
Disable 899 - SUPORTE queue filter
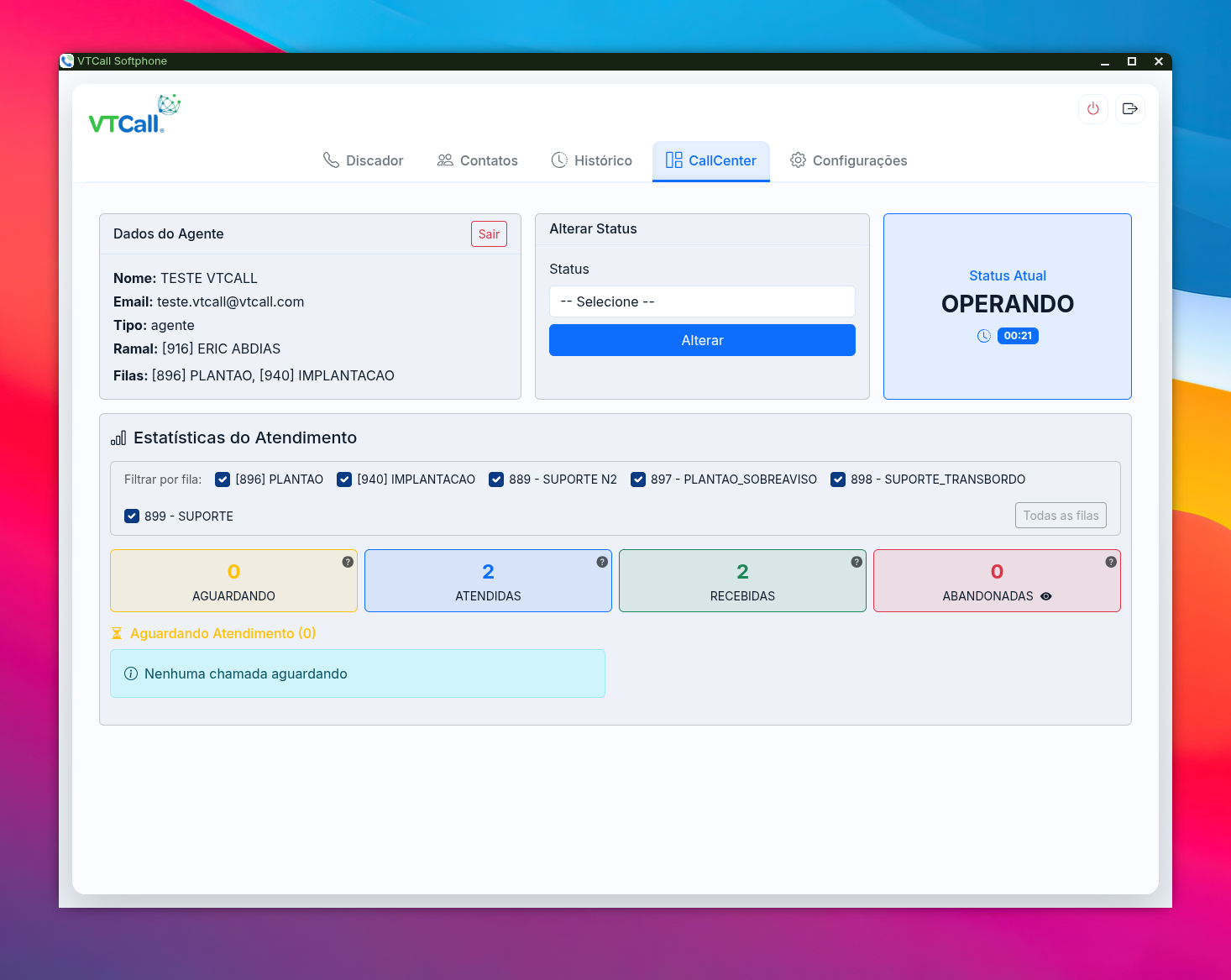[132, 516]
